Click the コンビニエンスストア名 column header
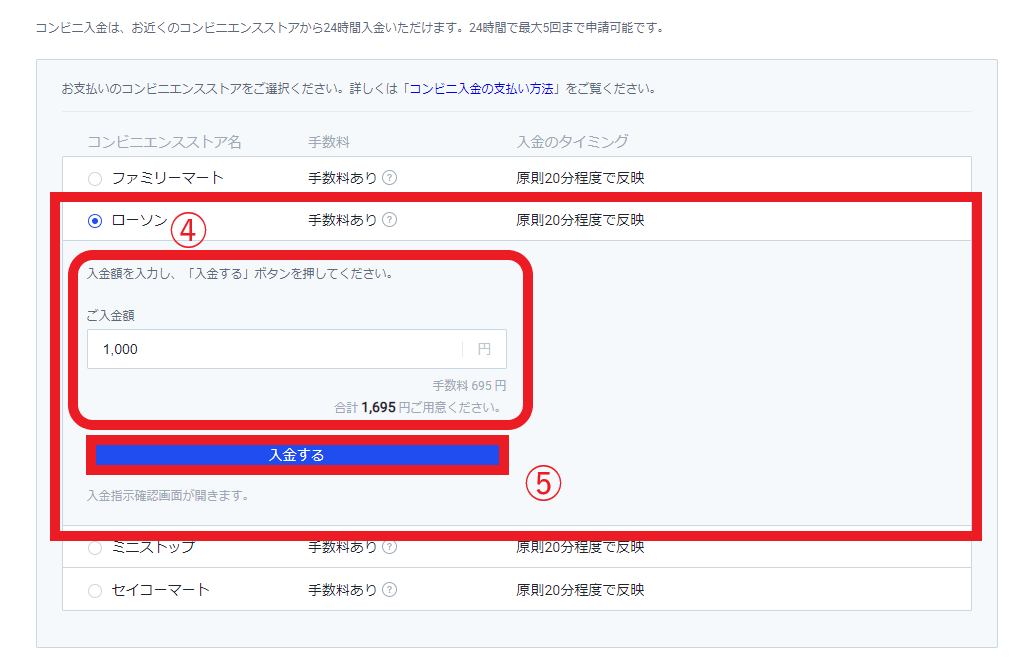Screen dimensions: 1035x669 coord(164,142)
